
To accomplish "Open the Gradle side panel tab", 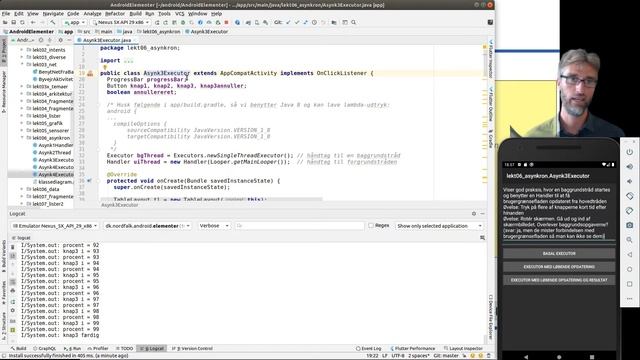I will tap(491, 140).
